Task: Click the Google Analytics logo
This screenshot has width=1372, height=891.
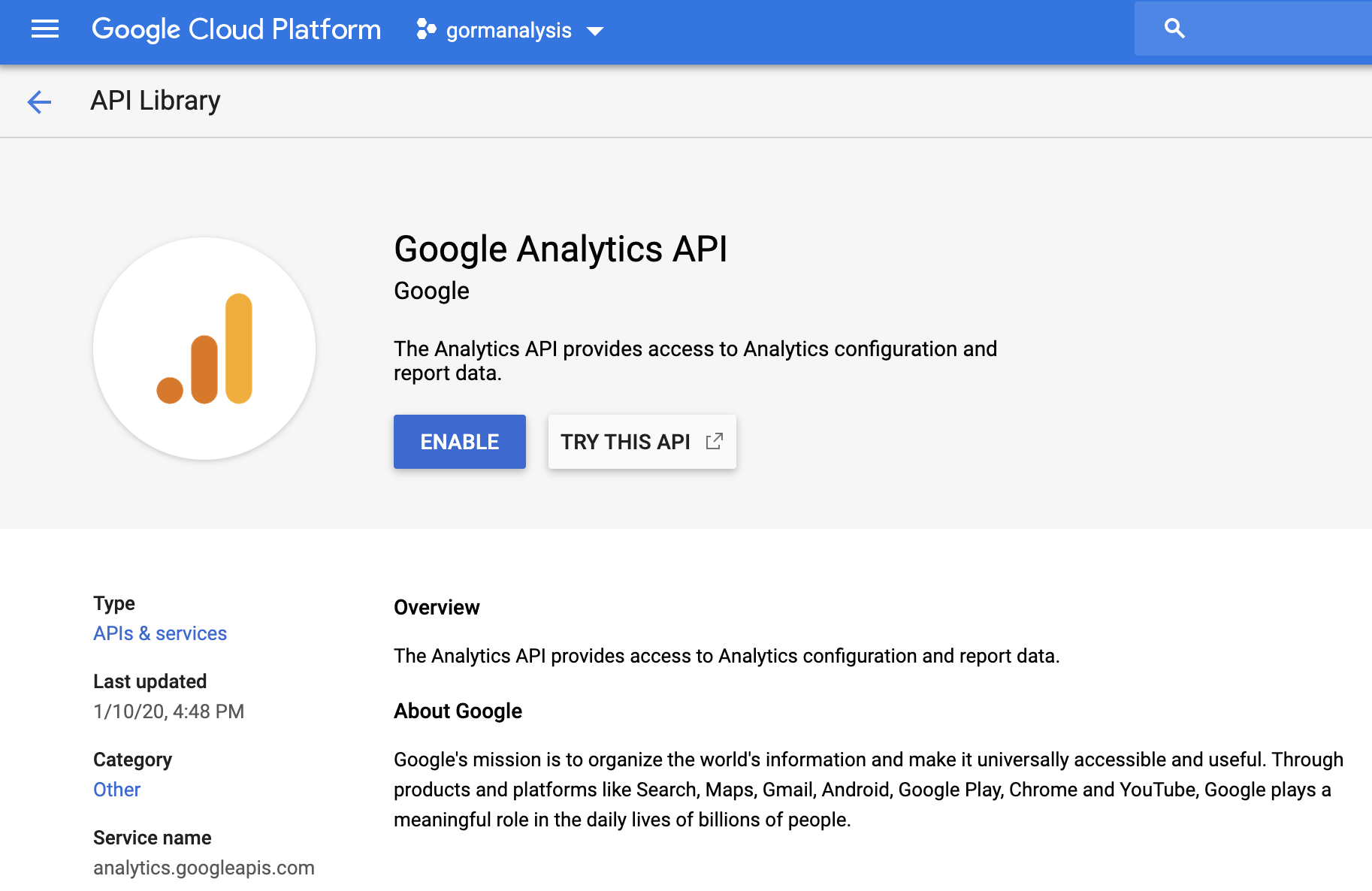Action: [204, 349]
